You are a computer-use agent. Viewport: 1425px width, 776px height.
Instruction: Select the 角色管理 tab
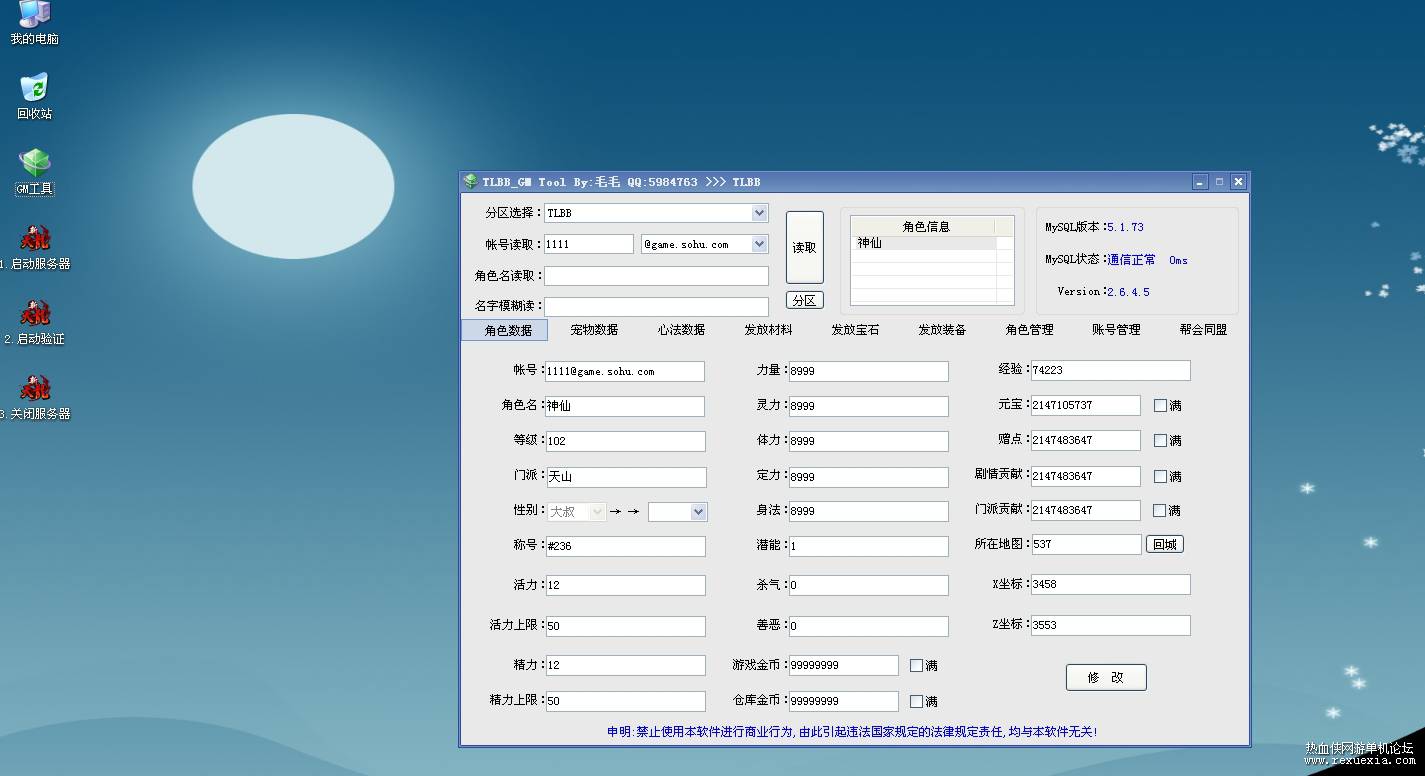pos(1029,330)
